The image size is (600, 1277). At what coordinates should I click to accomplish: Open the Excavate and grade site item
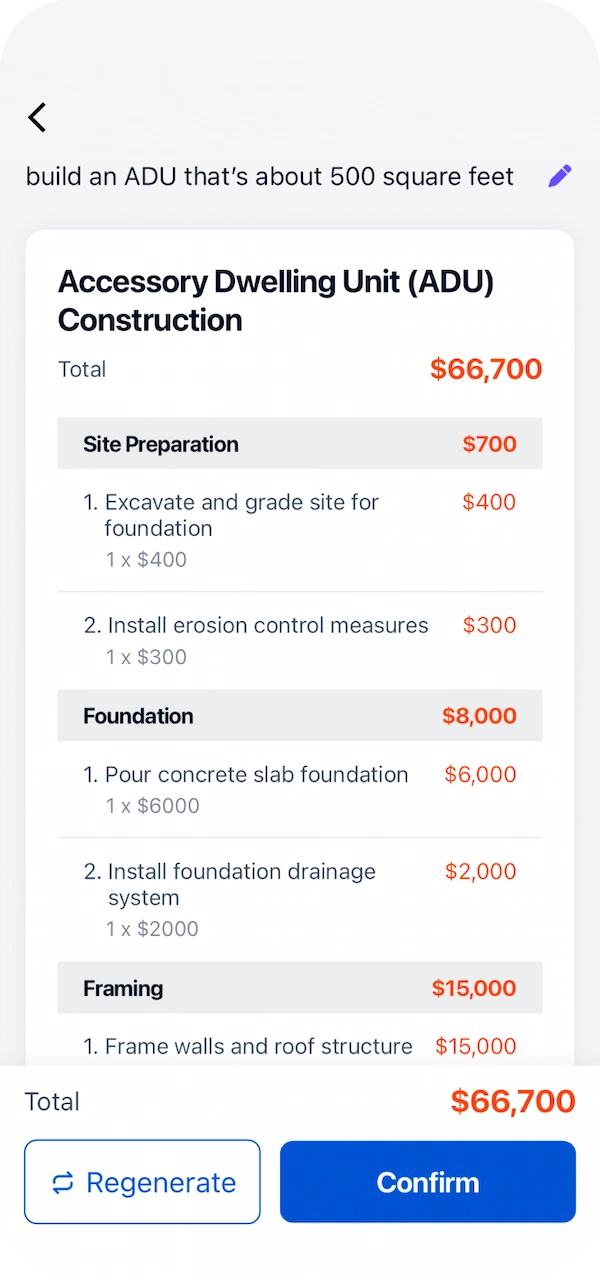240,515
